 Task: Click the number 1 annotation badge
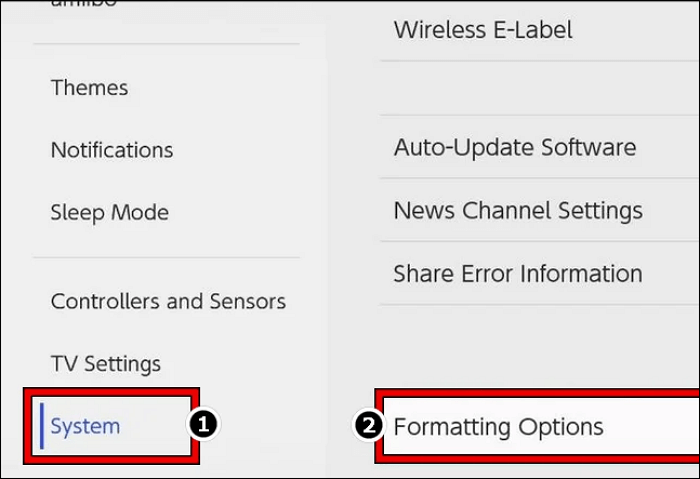[x=204, y=425]
